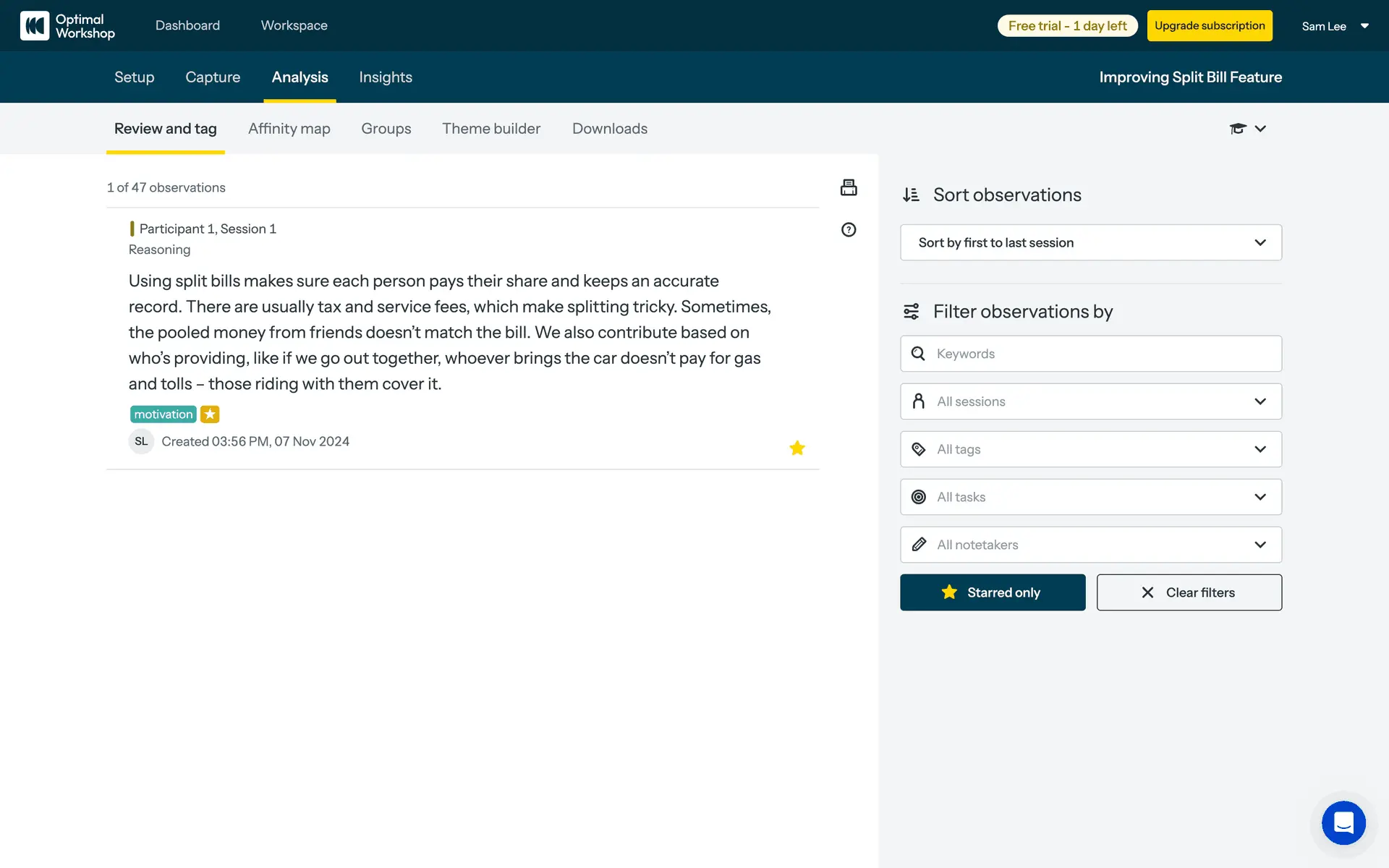Switch to the Affinity map tab
The height and width of the screenshot is (868, 1389).
coord(289,129)
